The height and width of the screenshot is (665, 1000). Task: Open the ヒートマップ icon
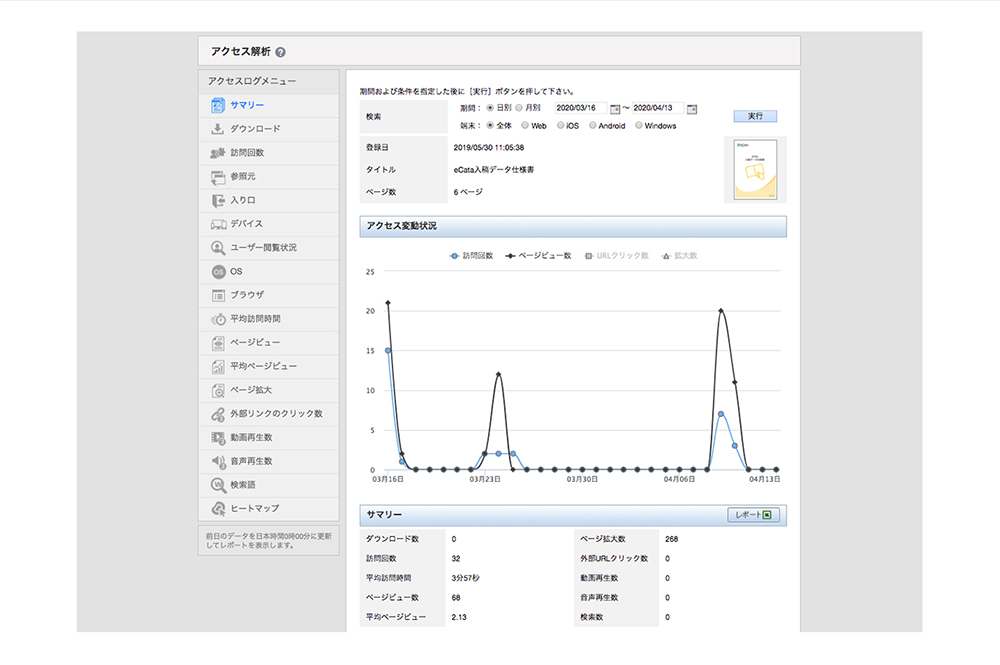pos(218,509)
